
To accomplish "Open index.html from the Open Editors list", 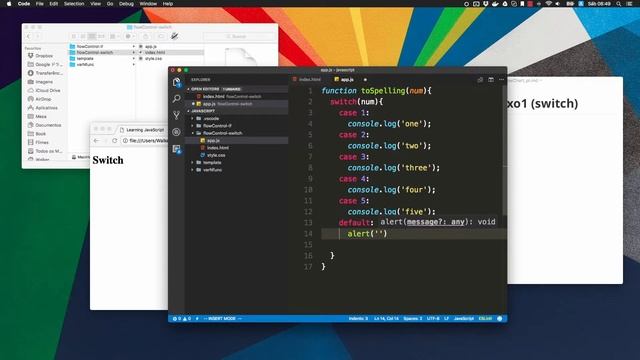I will (237, 96).
